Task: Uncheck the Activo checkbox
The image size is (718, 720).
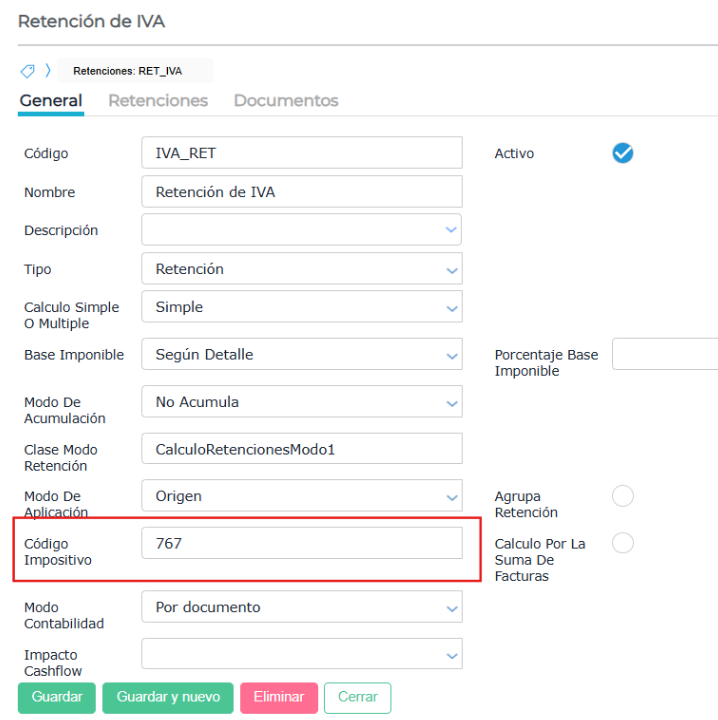Action: click(x=623, y=153)
